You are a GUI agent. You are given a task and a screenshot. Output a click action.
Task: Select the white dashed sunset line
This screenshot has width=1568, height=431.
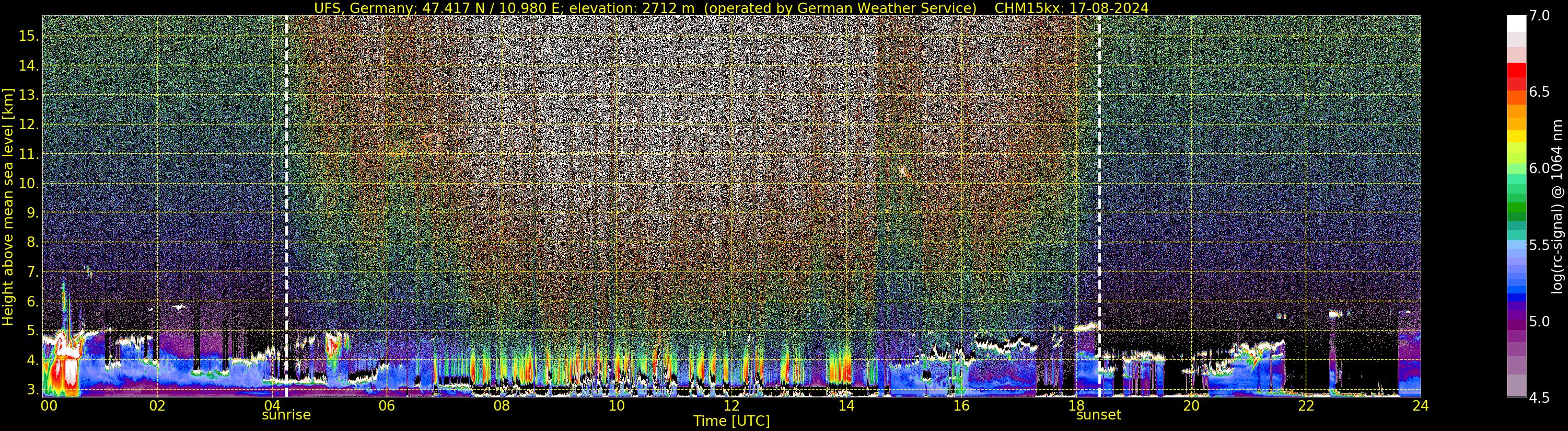point(1099,206)
